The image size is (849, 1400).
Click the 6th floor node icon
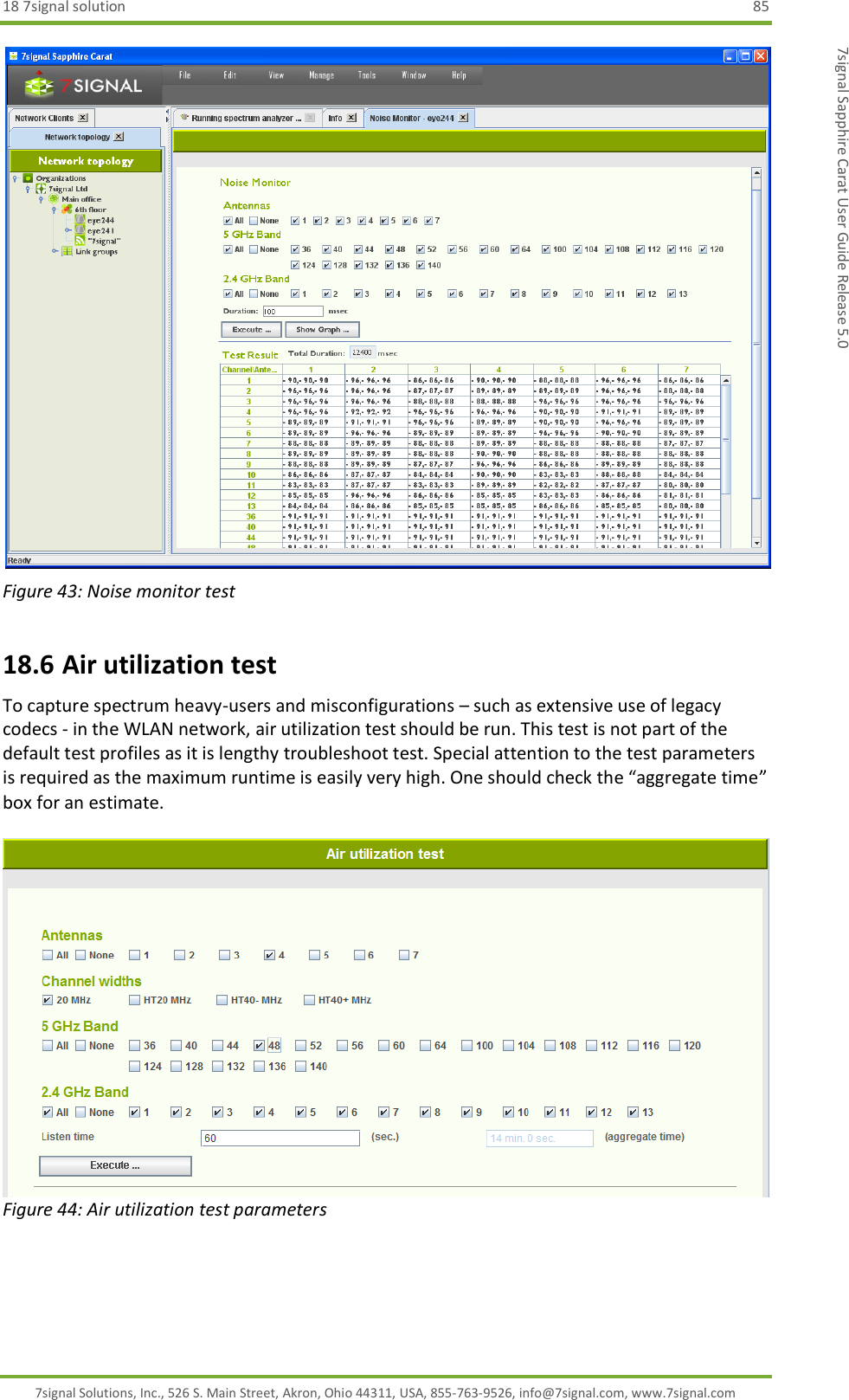pos(67,210)
